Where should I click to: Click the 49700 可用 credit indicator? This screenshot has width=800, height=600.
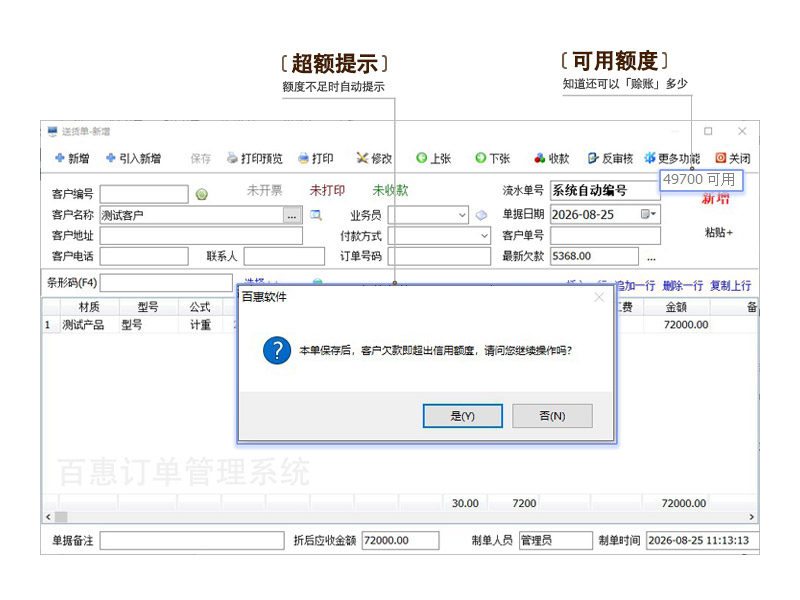coord(701,180)
